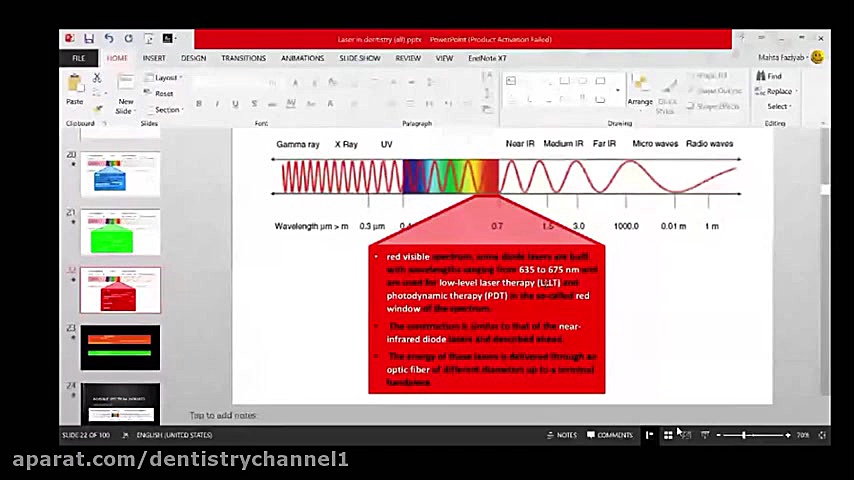Open Comments pane from status bar

[x=610, y=435]
